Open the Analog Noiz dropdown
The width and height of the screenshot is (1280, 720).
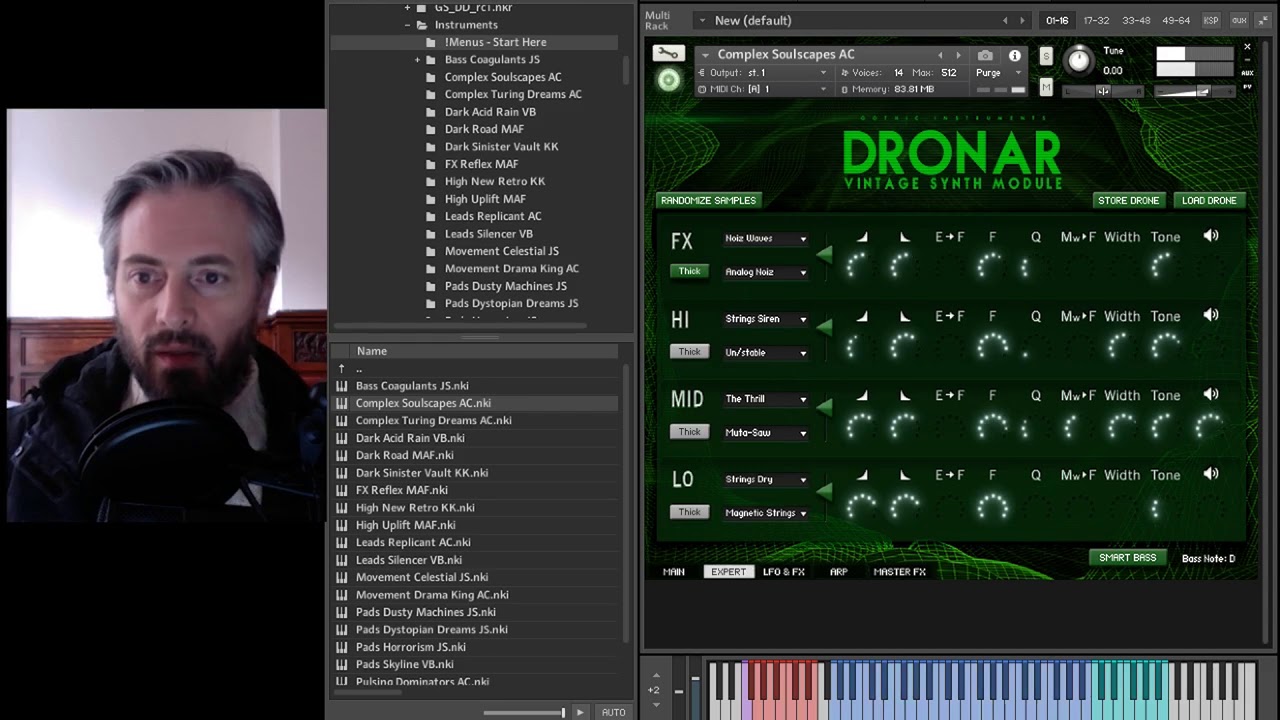766,272
